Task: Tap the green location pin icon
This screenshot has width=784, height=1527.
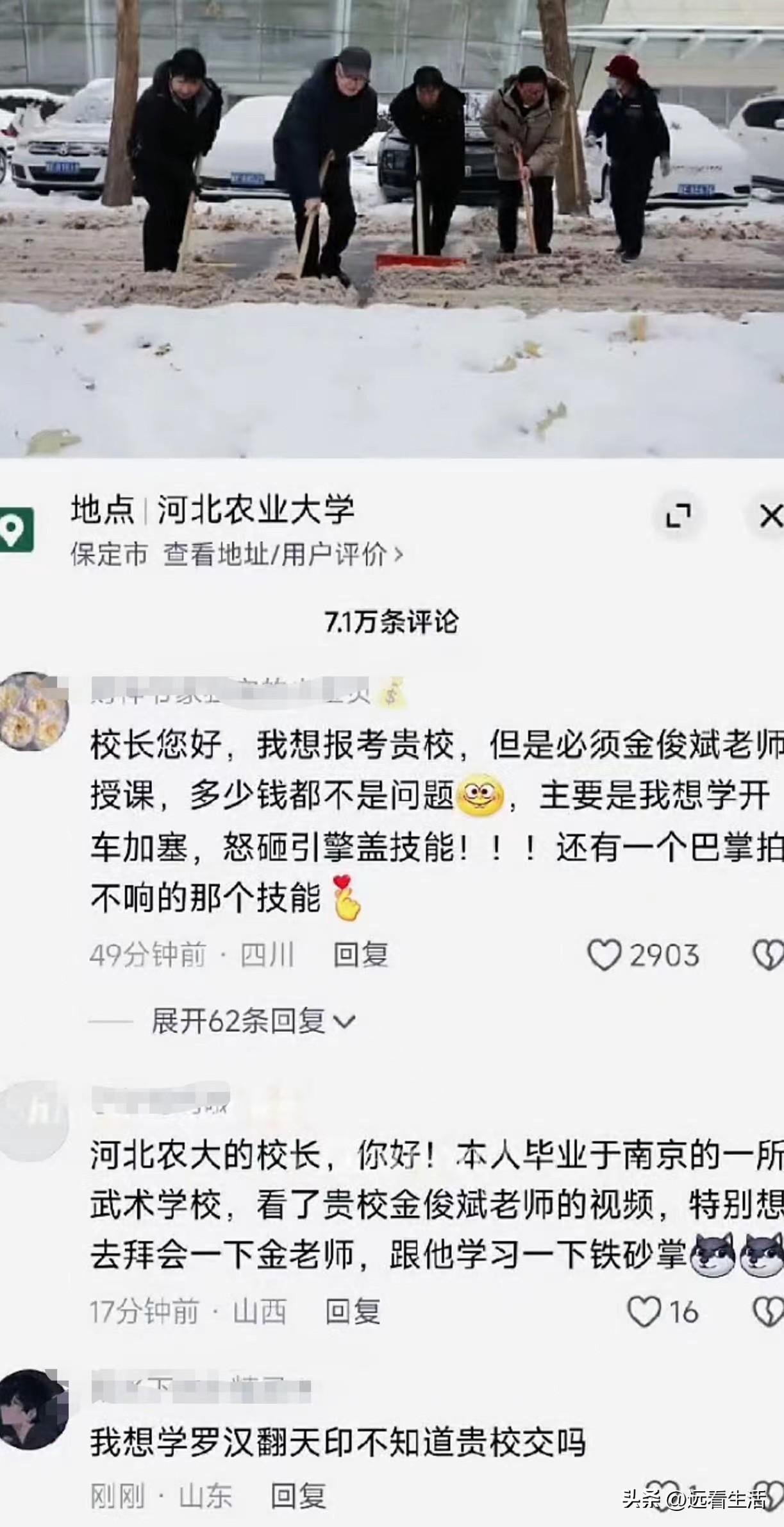Action: 15,529
